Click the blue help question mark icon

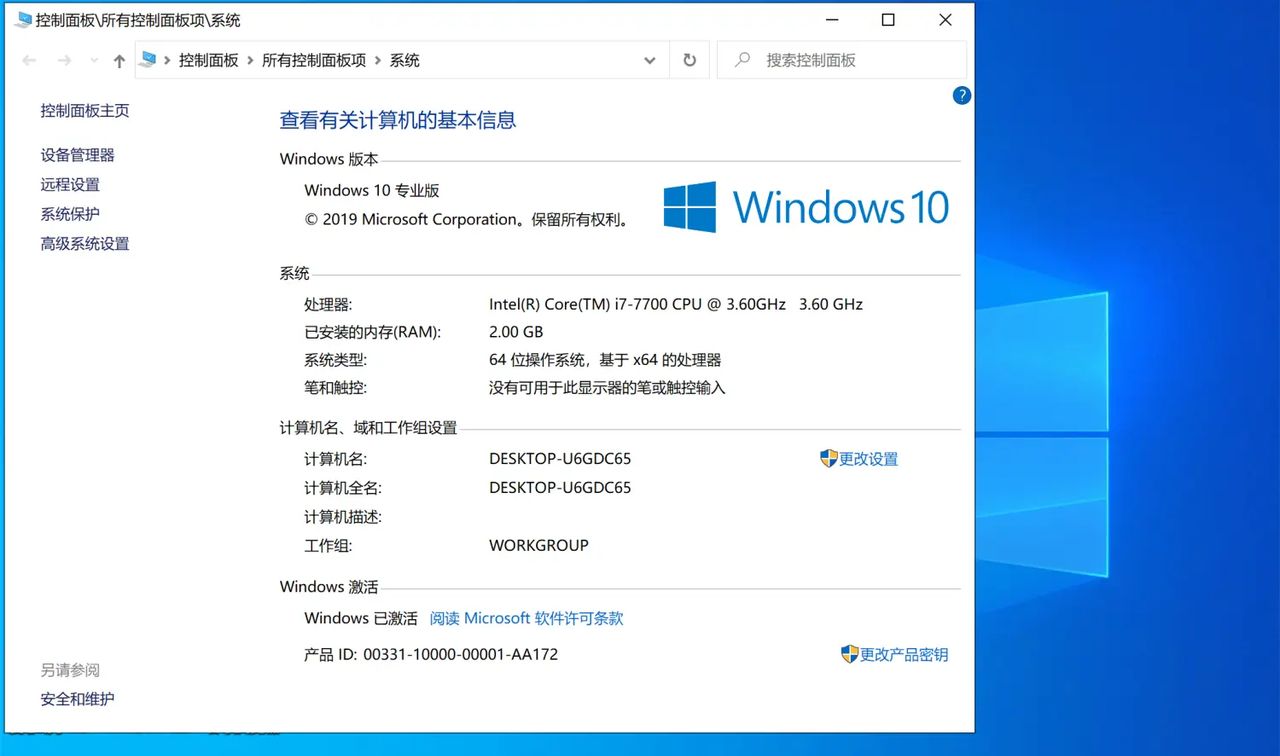pyautogui.click(x=961, y=95)
